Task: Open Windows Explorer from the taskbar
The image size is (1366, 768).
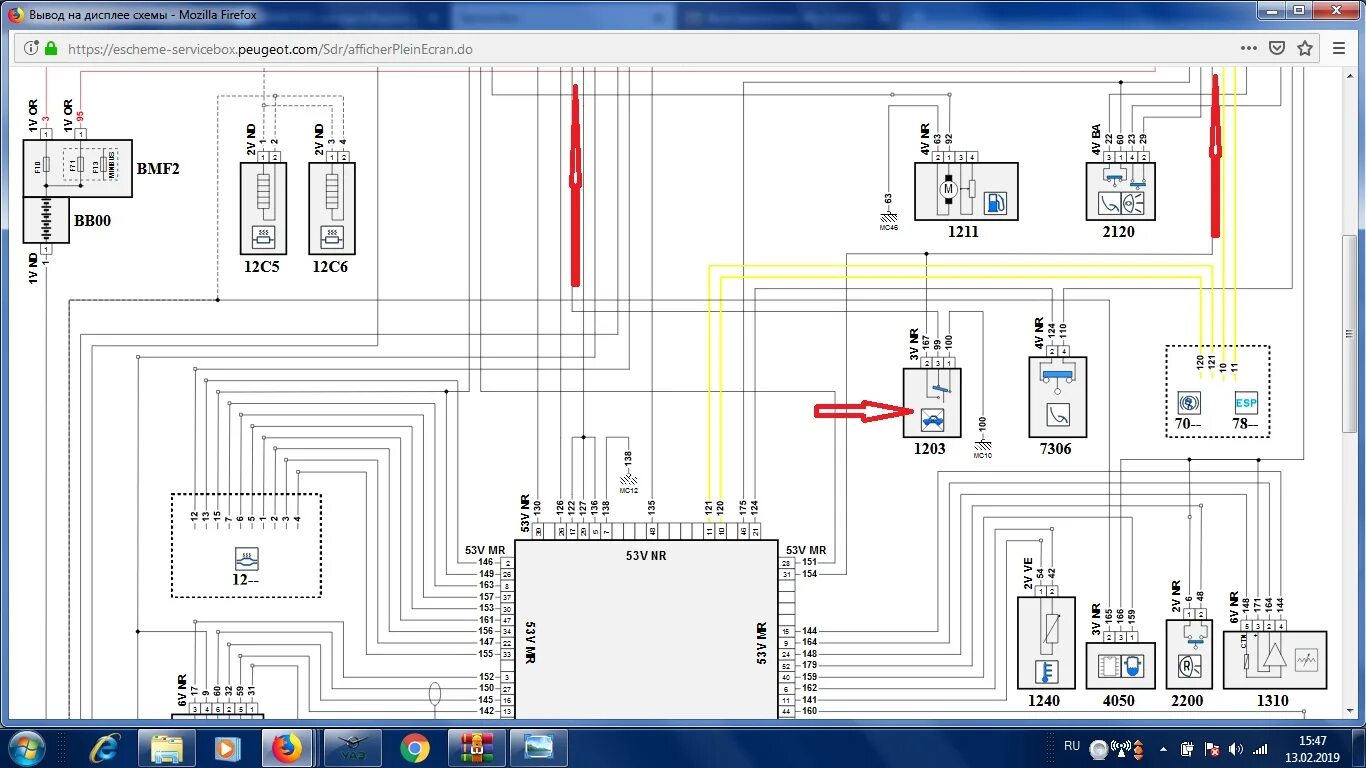Action: tap(166, 748)
